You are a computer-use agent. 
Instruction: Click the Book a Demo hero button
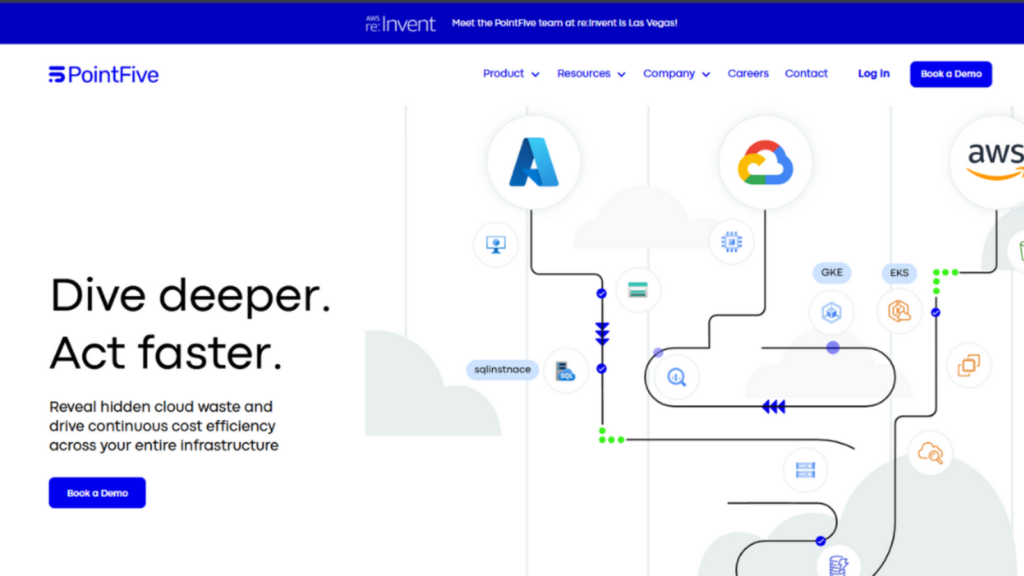coord(97,492)
